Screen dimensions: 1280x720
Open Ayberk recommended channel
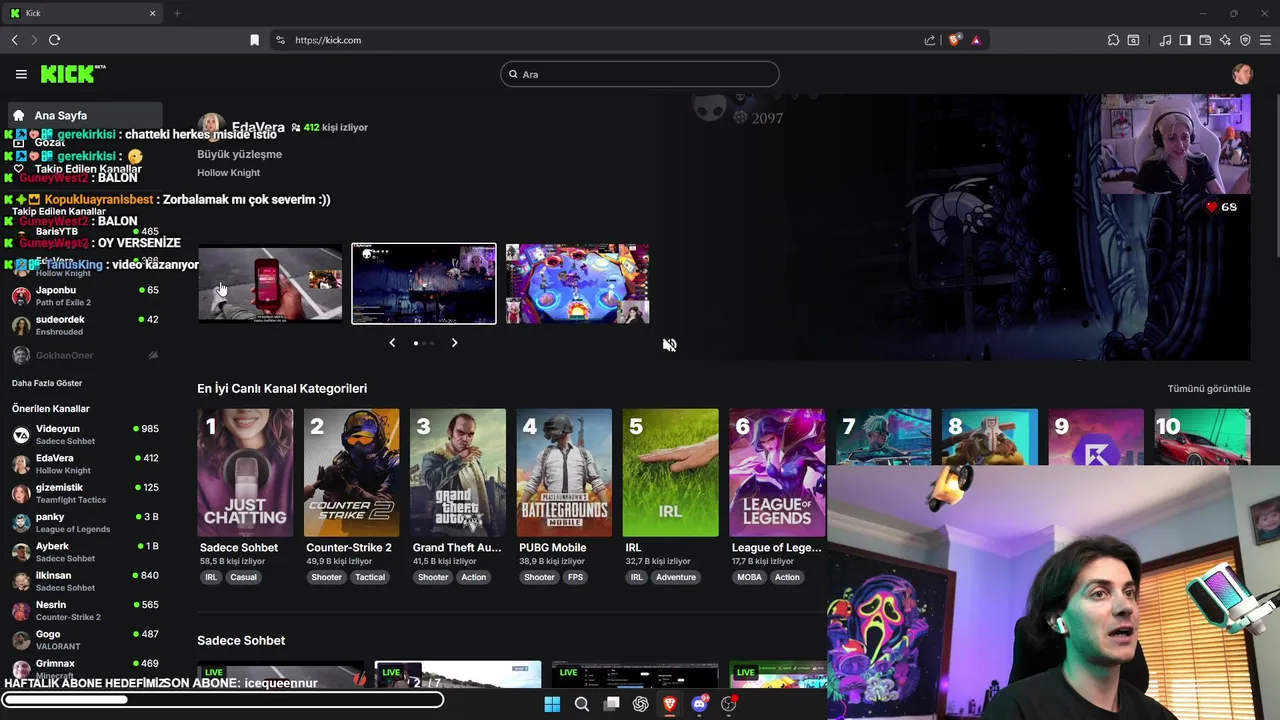click(84, 552)
